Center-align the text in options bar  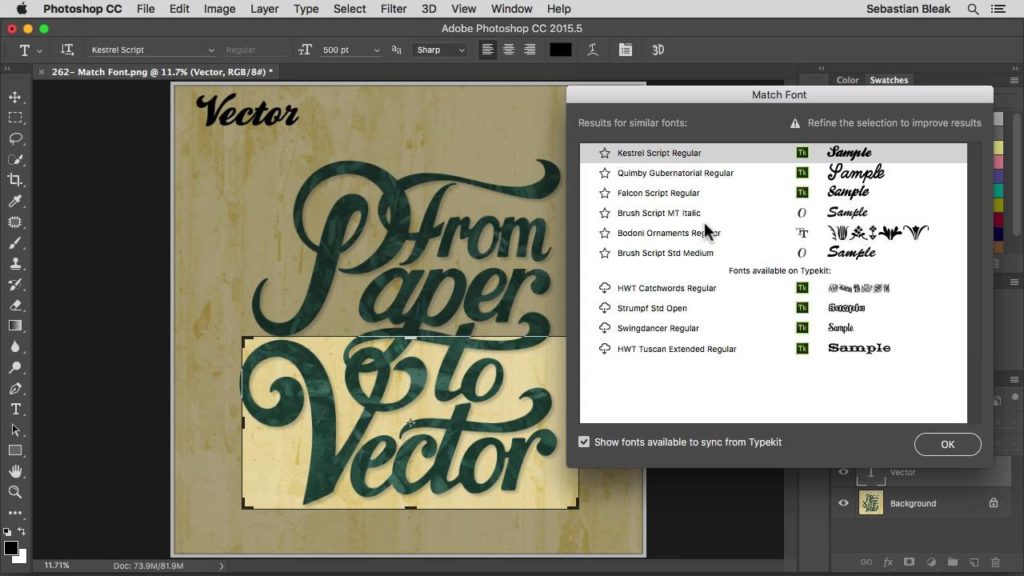(x=509, y=49)
